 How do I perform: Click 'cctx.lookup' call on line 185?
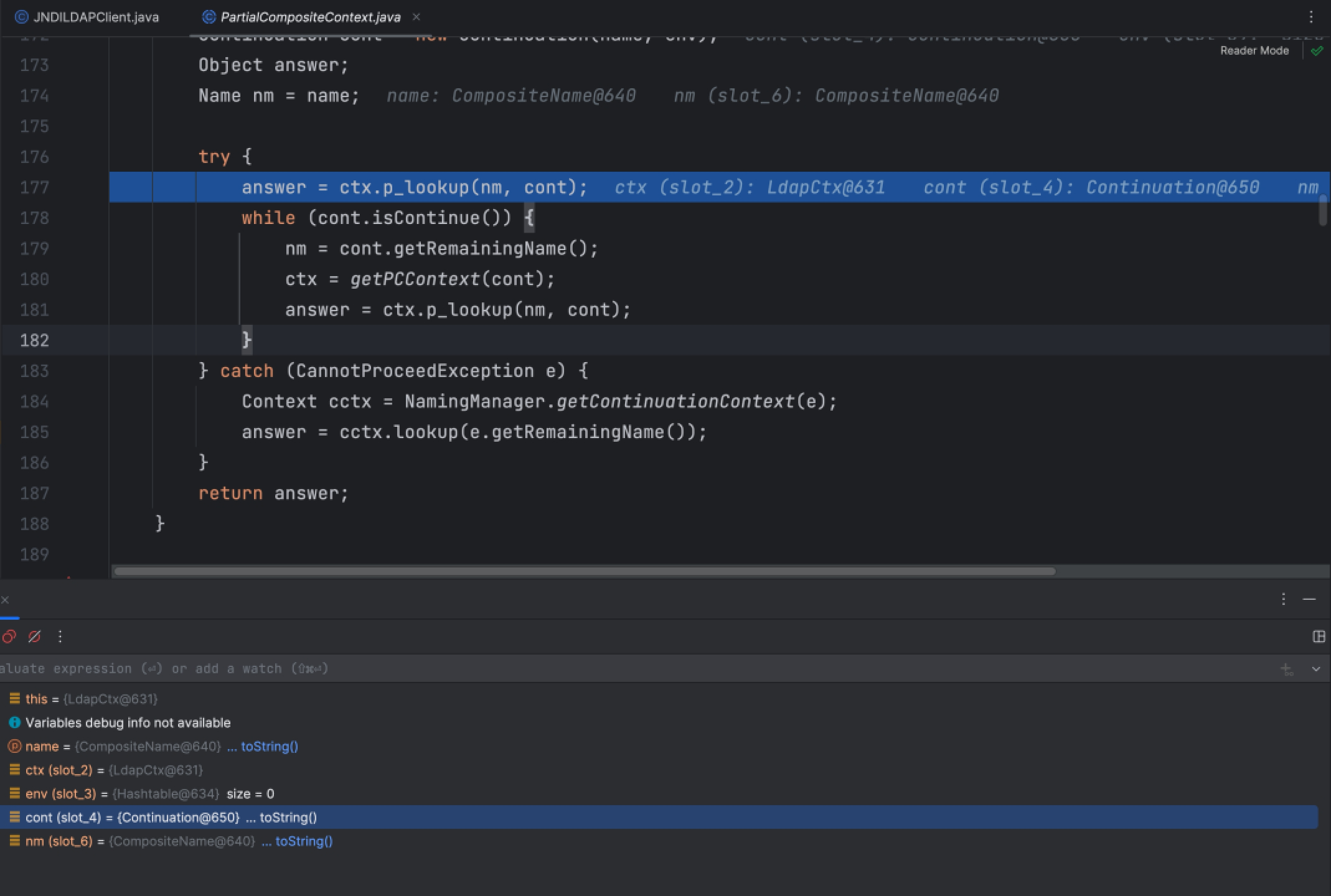tap(398, 432)
